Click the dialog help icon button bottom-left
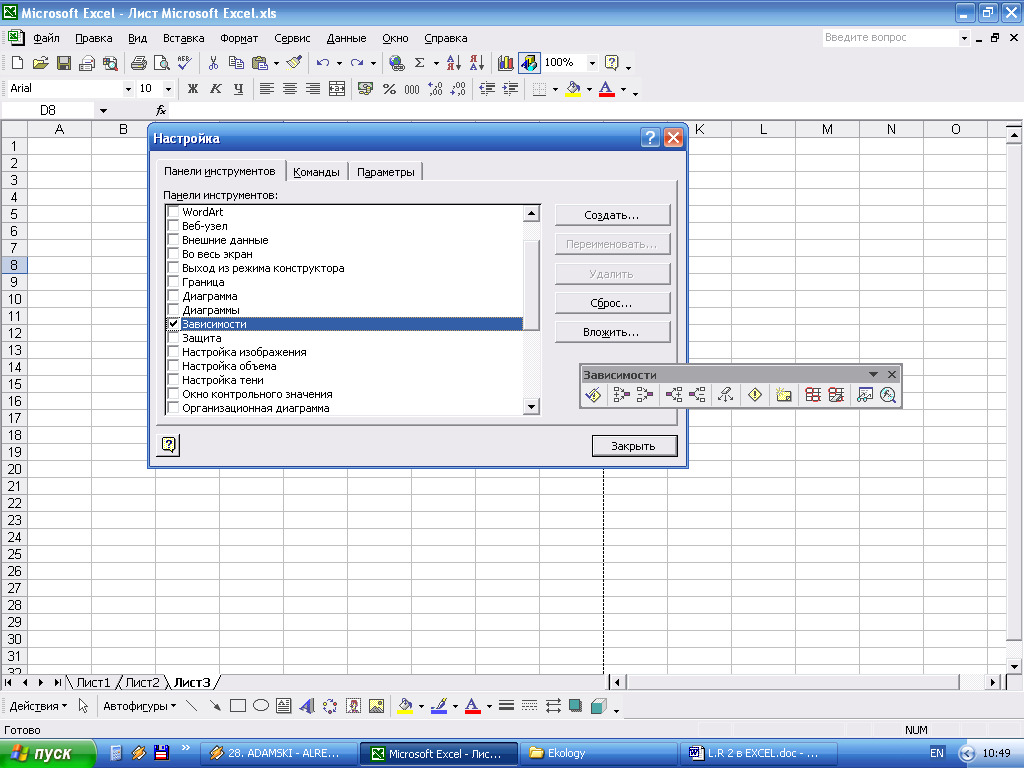Image resolution: width=1024 pixels, height=768 pixels. tap(168, 445)
